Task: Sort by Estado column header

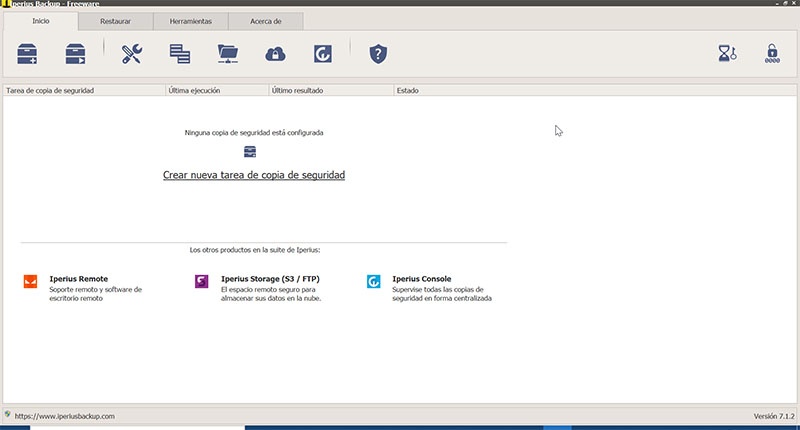Action: 595,90
